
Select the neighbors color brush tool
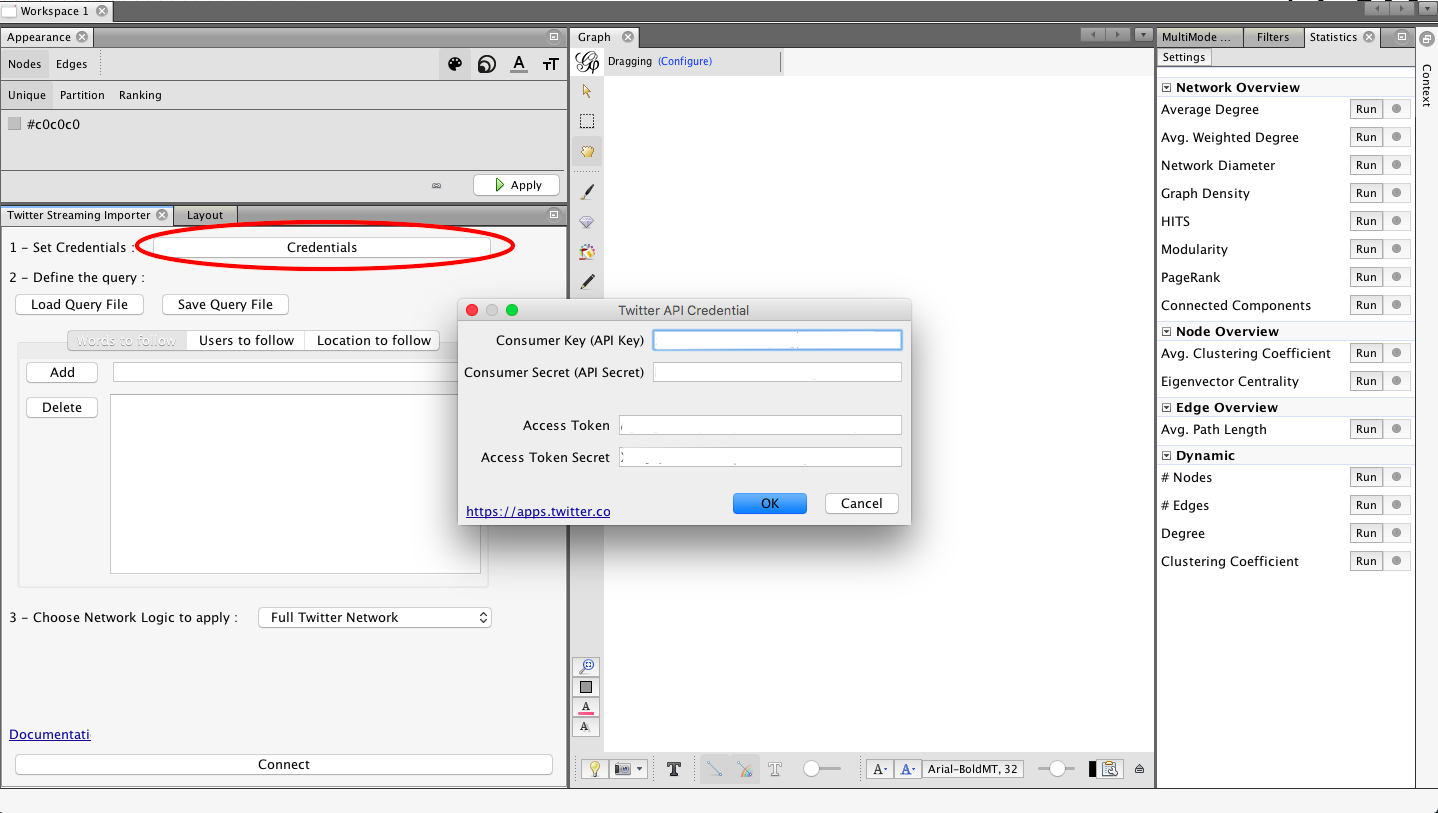pos(587,252)
